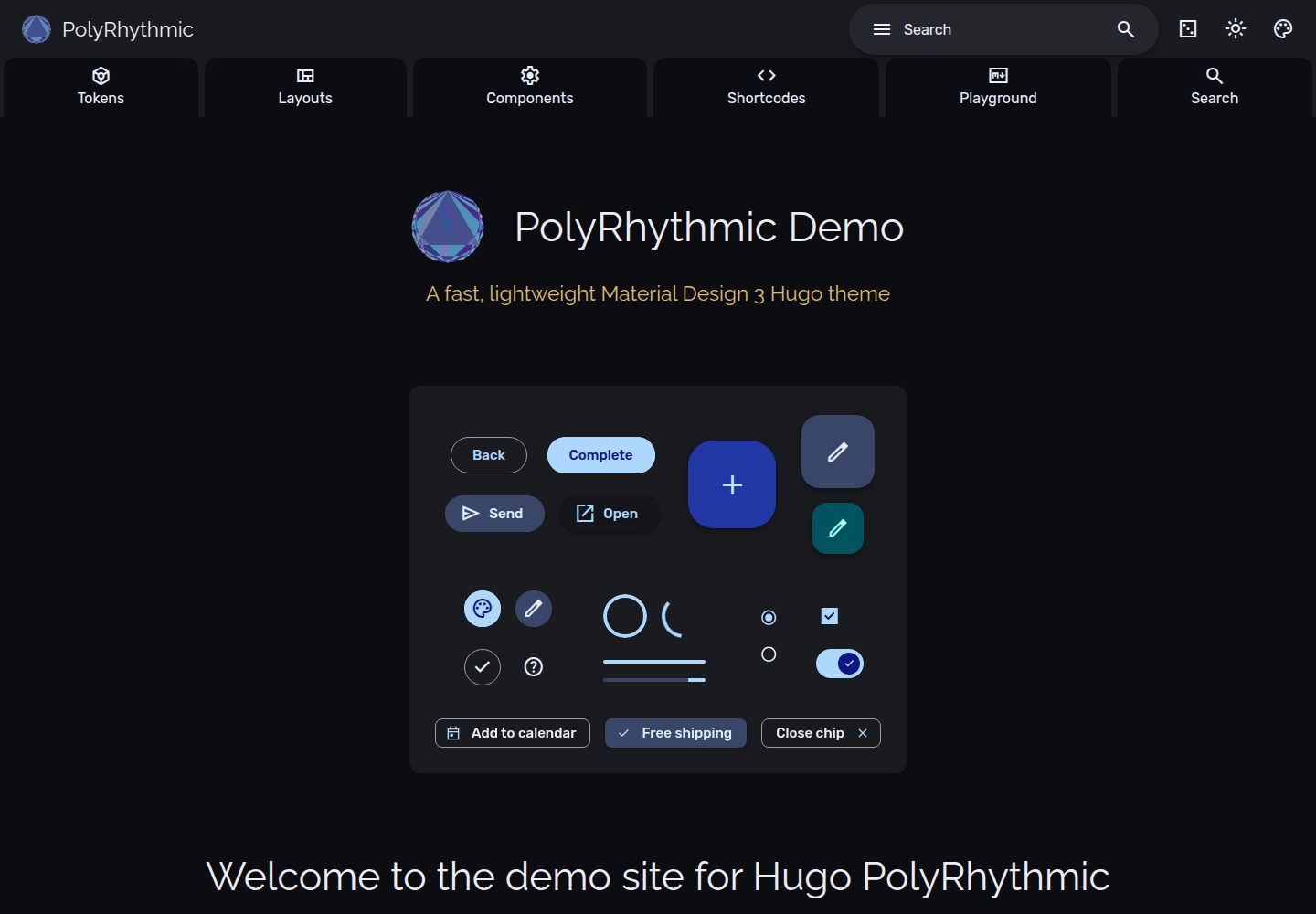Viewport: 1316px width, 914px height.
Task: Uncheck the checked checkbox
Action: pyautogui.click(x=830, y=616)
